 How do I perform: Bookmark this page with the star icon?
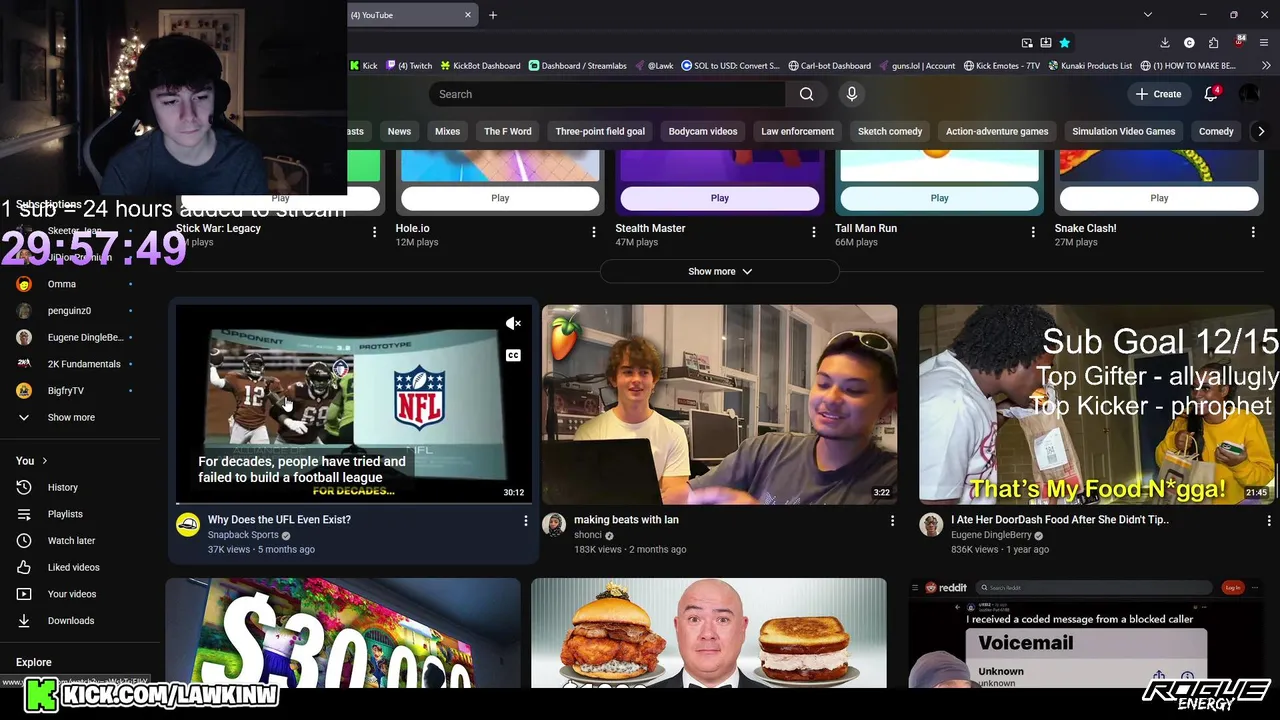pyautogui.click(x=1065, y=43)
